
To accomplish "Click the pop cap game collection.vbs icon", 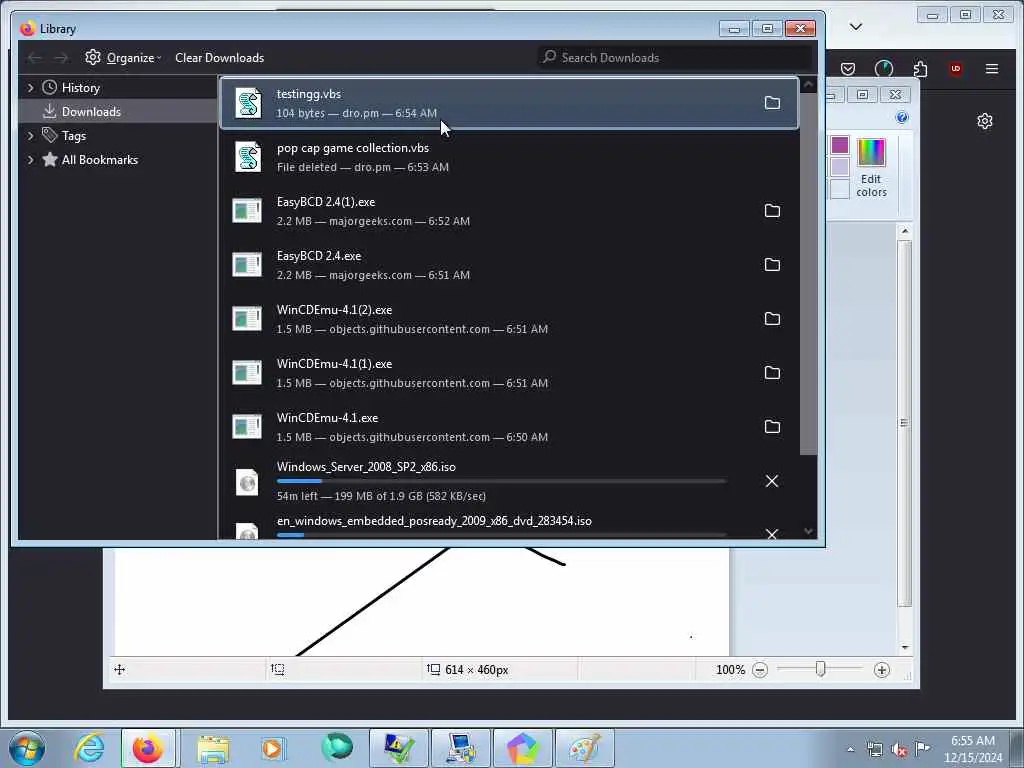I will [x=248, y=157].
